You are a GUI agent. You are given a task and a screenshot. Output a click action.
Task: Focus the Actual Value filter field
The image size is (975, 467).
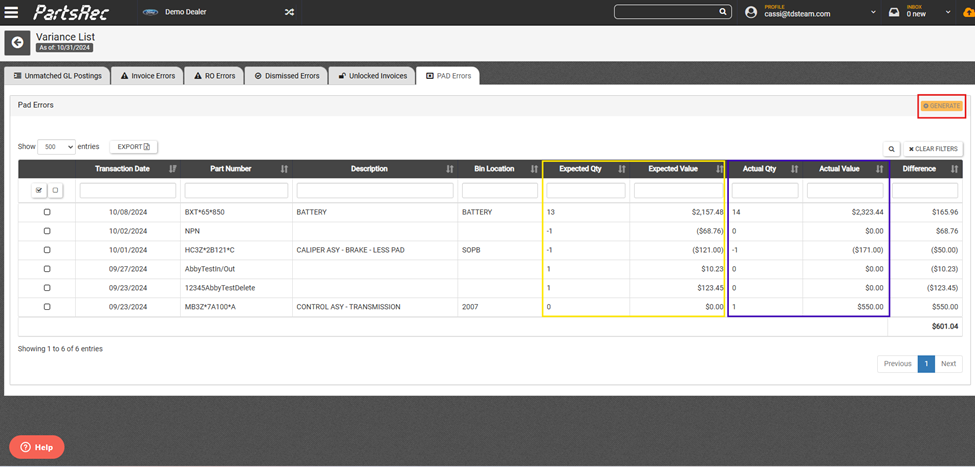point(845,190)
